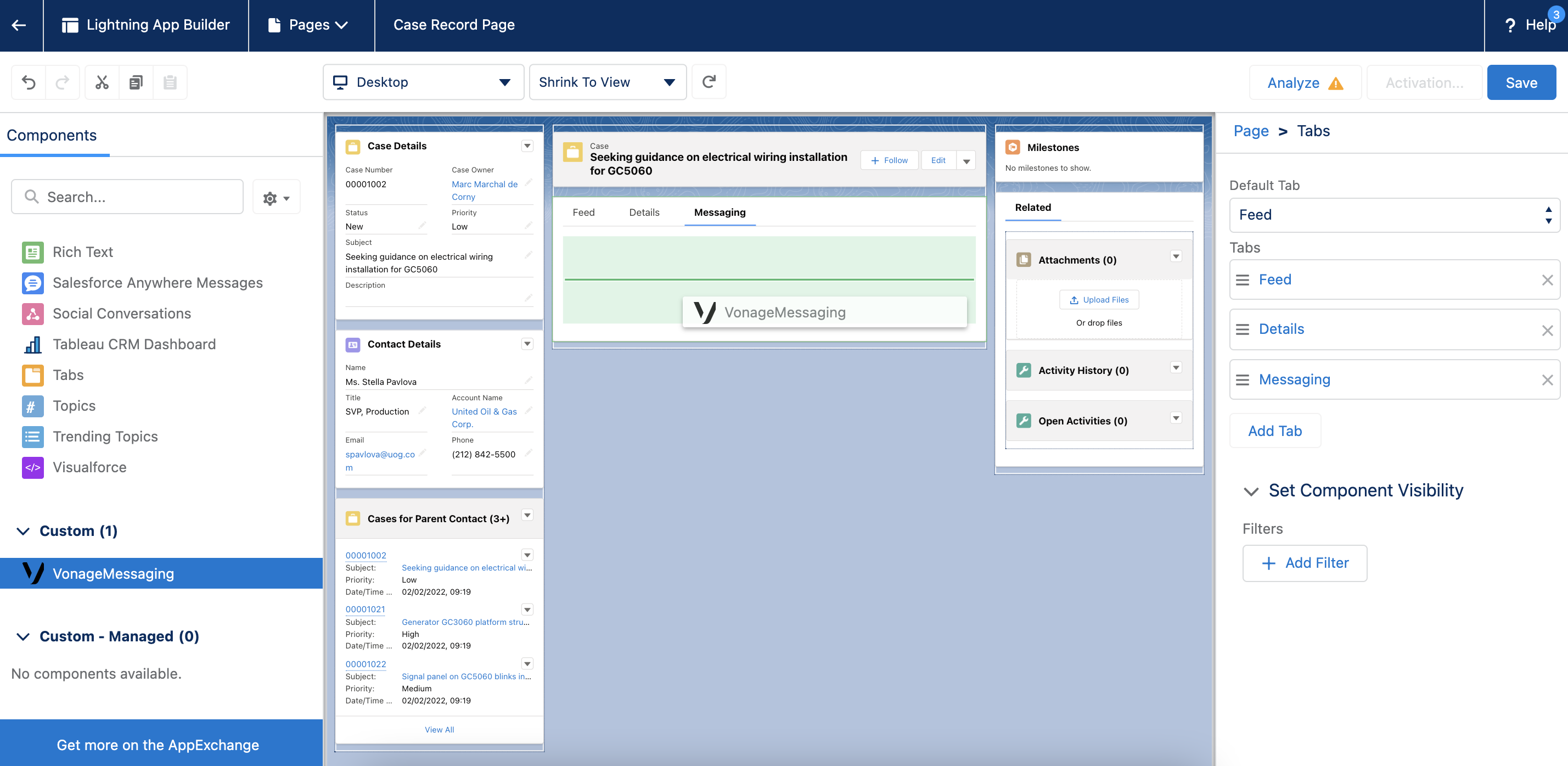Collapse the Custom - Managed (0) section
The height and width of the screenshot is (766, 1568).
23,637
